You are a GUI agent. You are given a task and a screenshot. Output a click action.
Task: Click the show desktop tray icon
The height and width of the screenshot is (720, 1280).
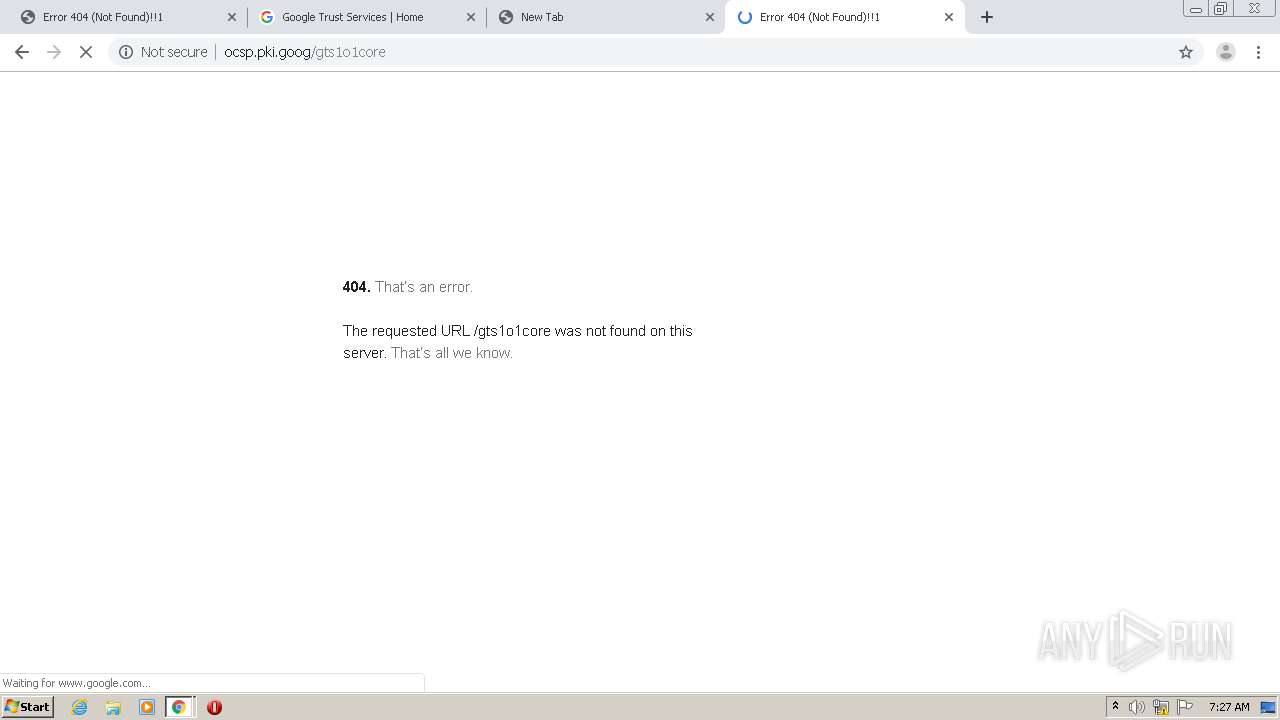1268,707
